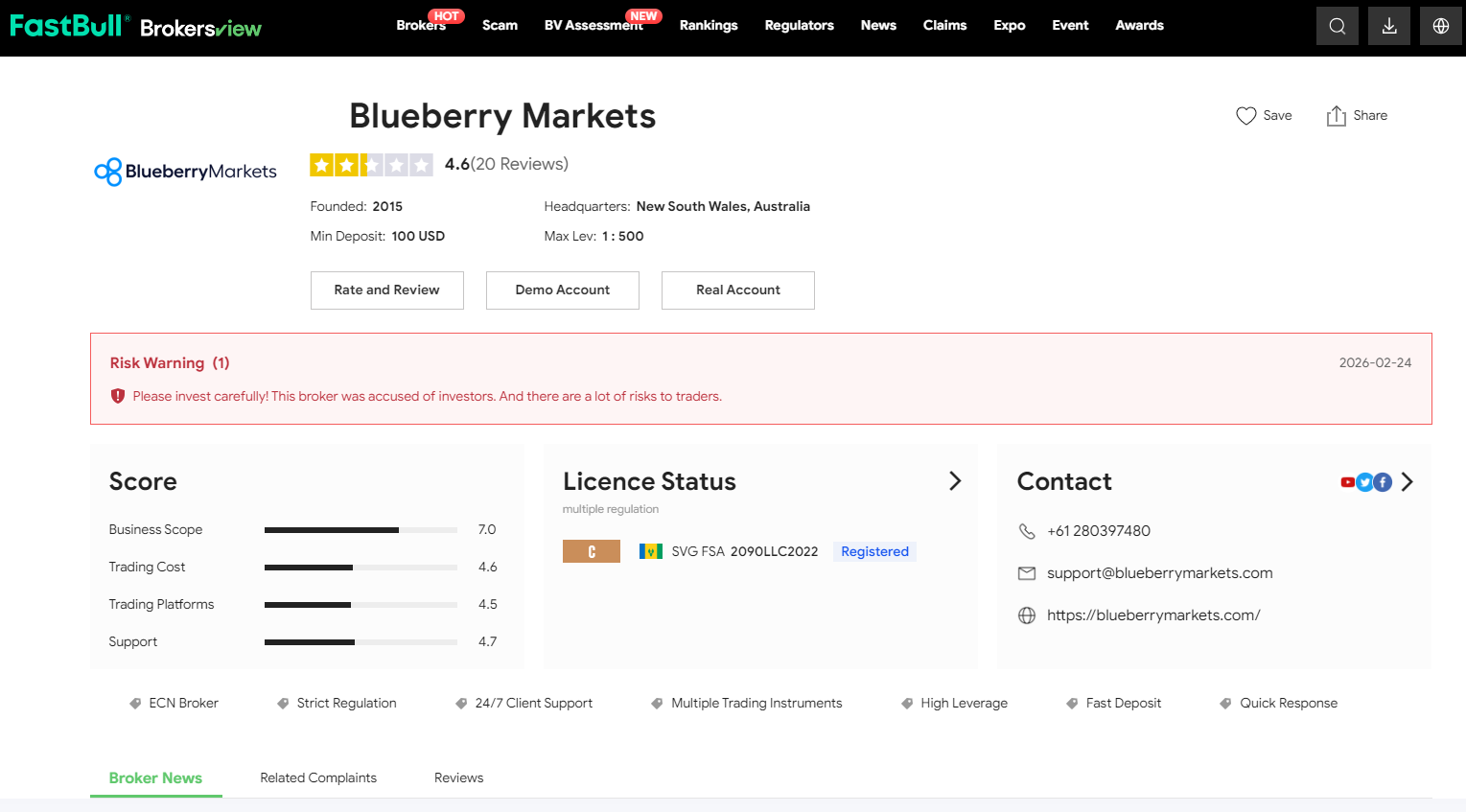Click the star rating bar
The image size is (1466, 812).
371,165
